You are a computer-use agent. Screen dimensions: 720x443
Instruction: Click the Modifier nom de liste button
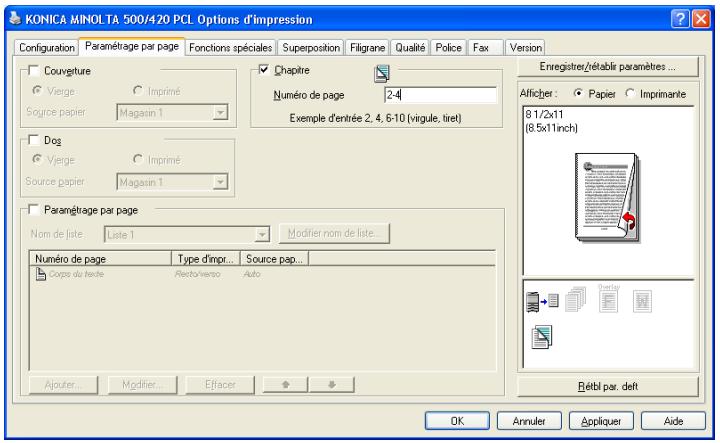[x=334, y=234]
